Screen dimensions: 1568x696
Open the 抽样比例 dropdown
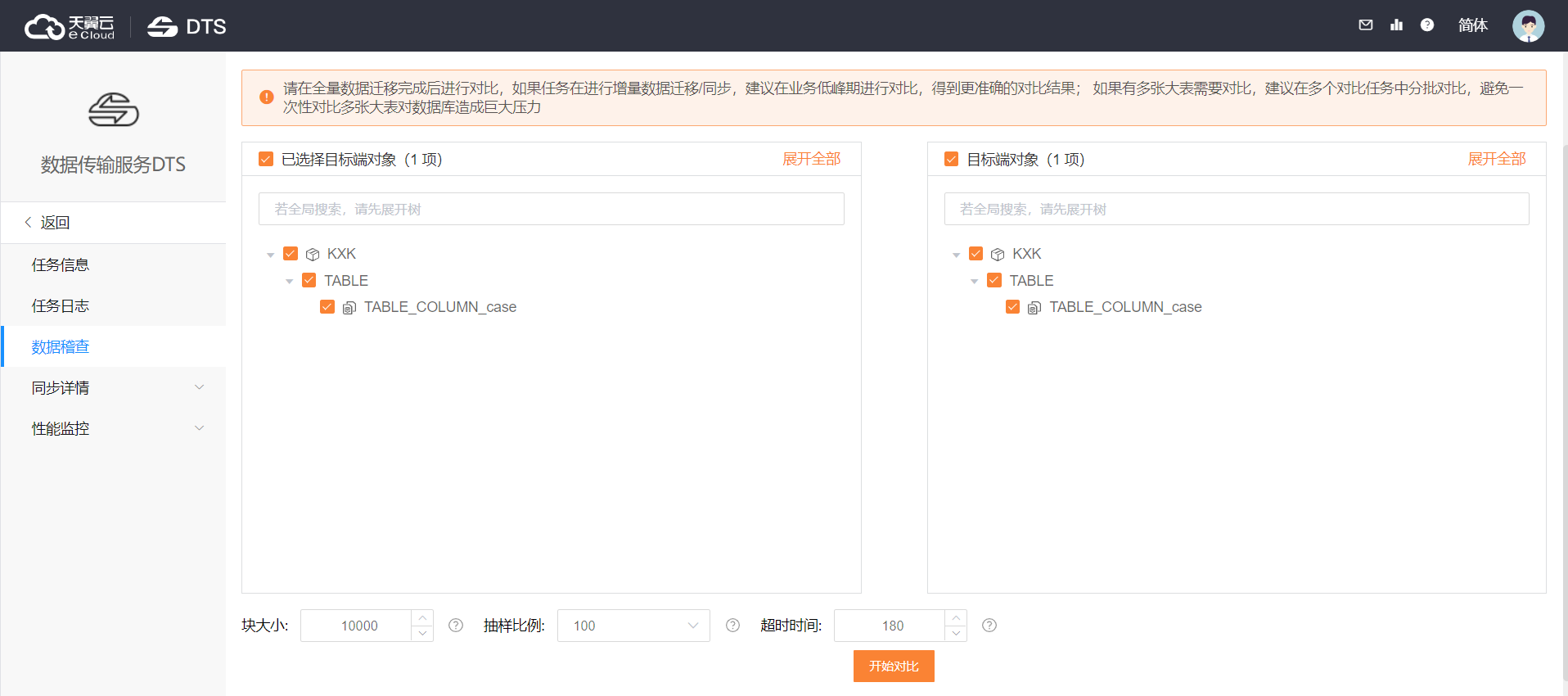pos(633,626)
